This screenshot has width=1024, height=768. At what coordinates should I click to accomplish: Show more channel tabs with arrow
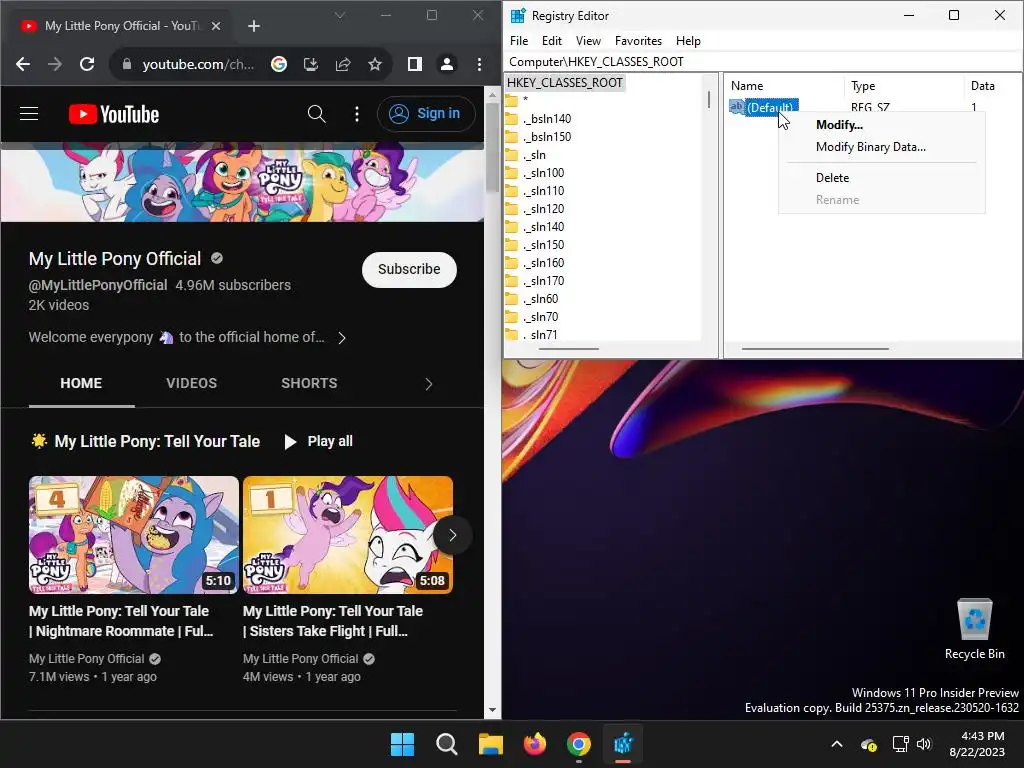coord(428,384)
